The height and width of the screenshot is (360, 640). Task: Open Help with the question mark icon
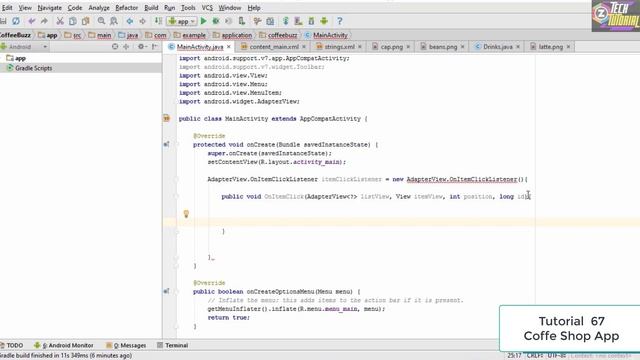340,21
